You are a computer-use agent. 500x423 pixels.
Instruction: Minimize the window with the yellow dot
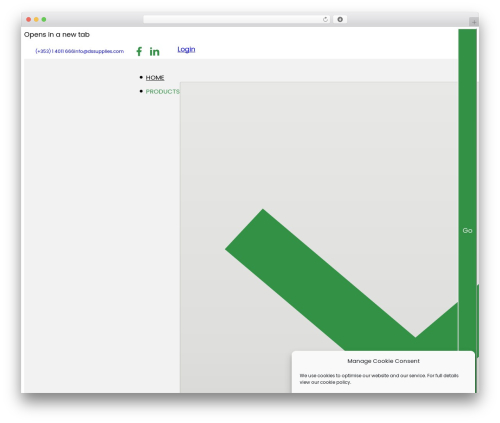[x=36, y=19]
